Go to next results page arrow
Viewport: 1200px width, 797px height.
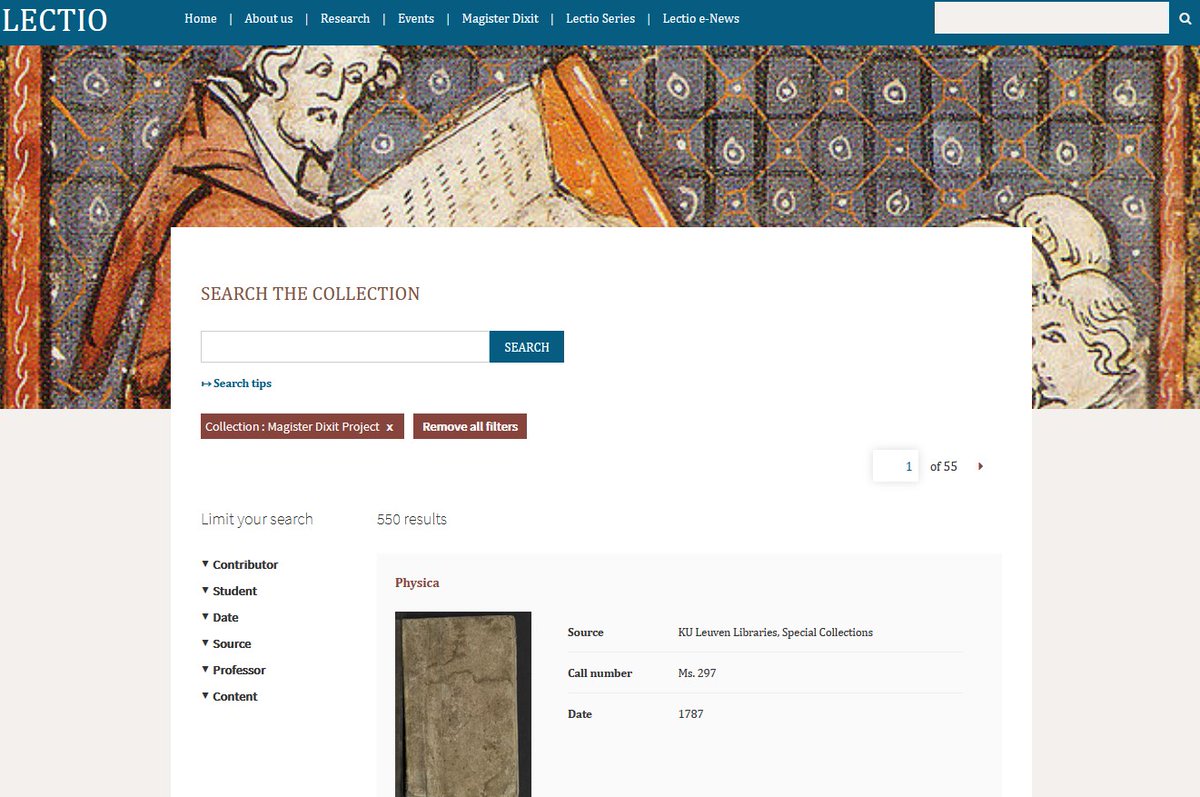tap(981, 466)
